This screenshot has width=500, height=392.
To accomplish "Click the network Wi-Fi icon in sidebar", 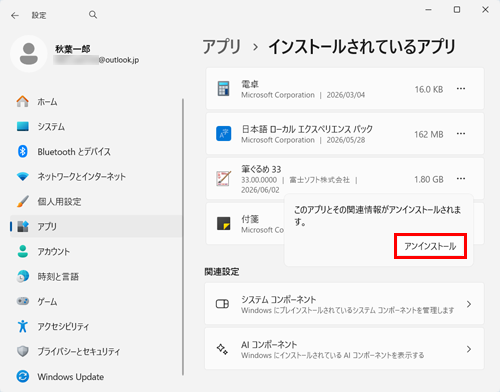I will click(23, 176).
